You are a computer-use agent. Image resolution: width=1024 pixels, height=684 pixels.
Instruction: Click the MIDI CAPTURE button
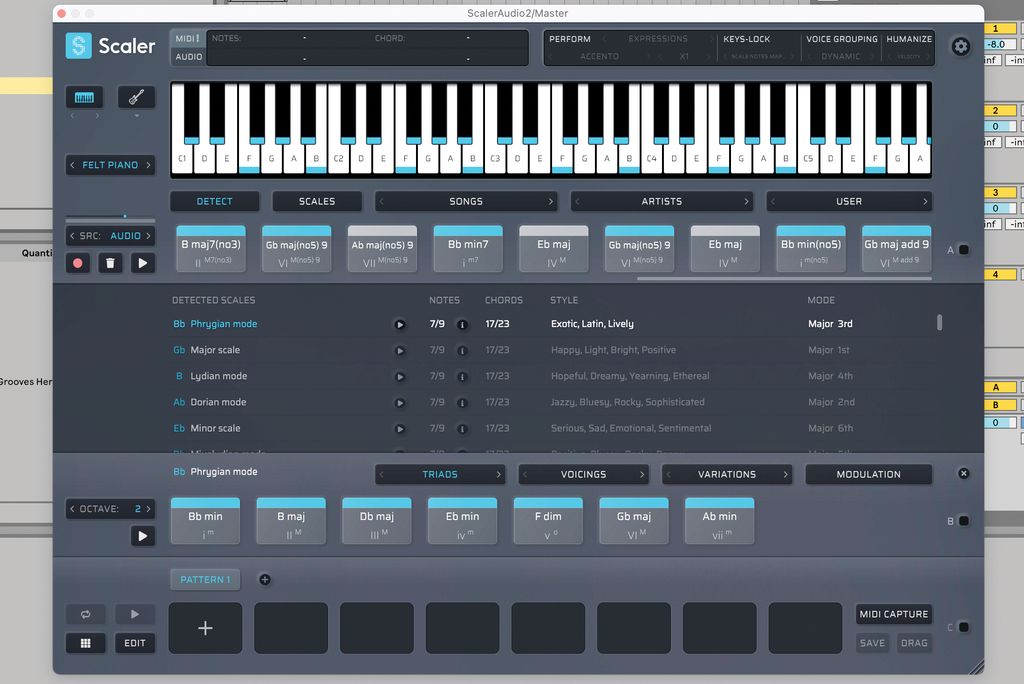click(x=893, y=614)
